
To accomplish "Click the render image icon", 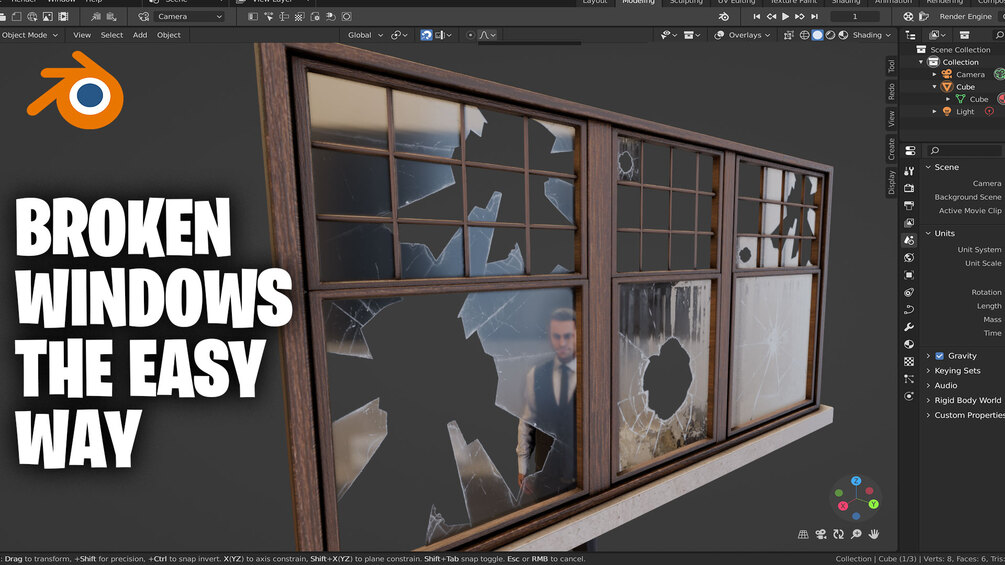I will [47, 17].
